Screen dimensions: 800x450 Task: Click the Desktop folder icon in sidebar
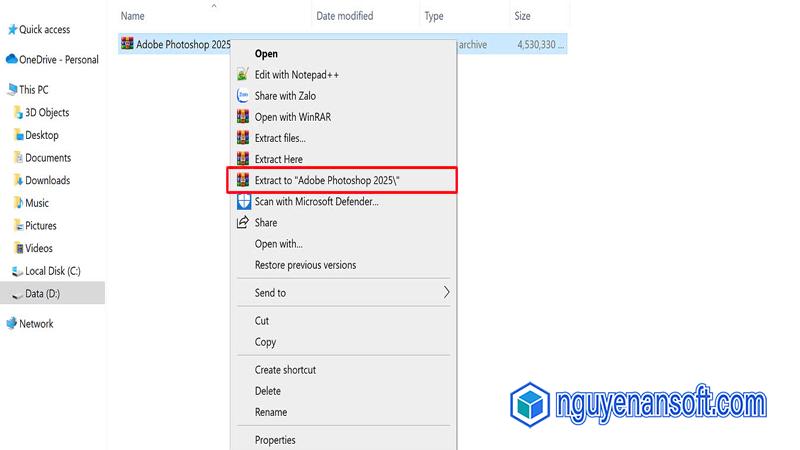[19, 135]
